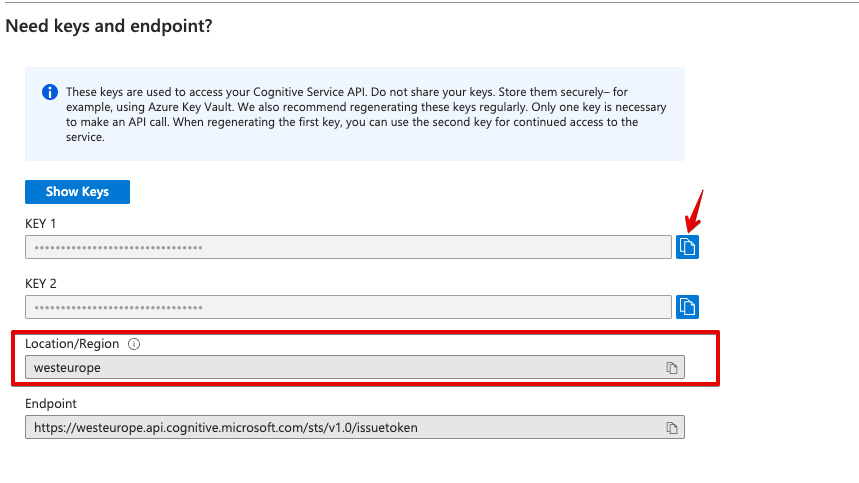Screen dimensions: 859x483
Task: Focus the masked KEY 1 field
Action: coord(347,247)
